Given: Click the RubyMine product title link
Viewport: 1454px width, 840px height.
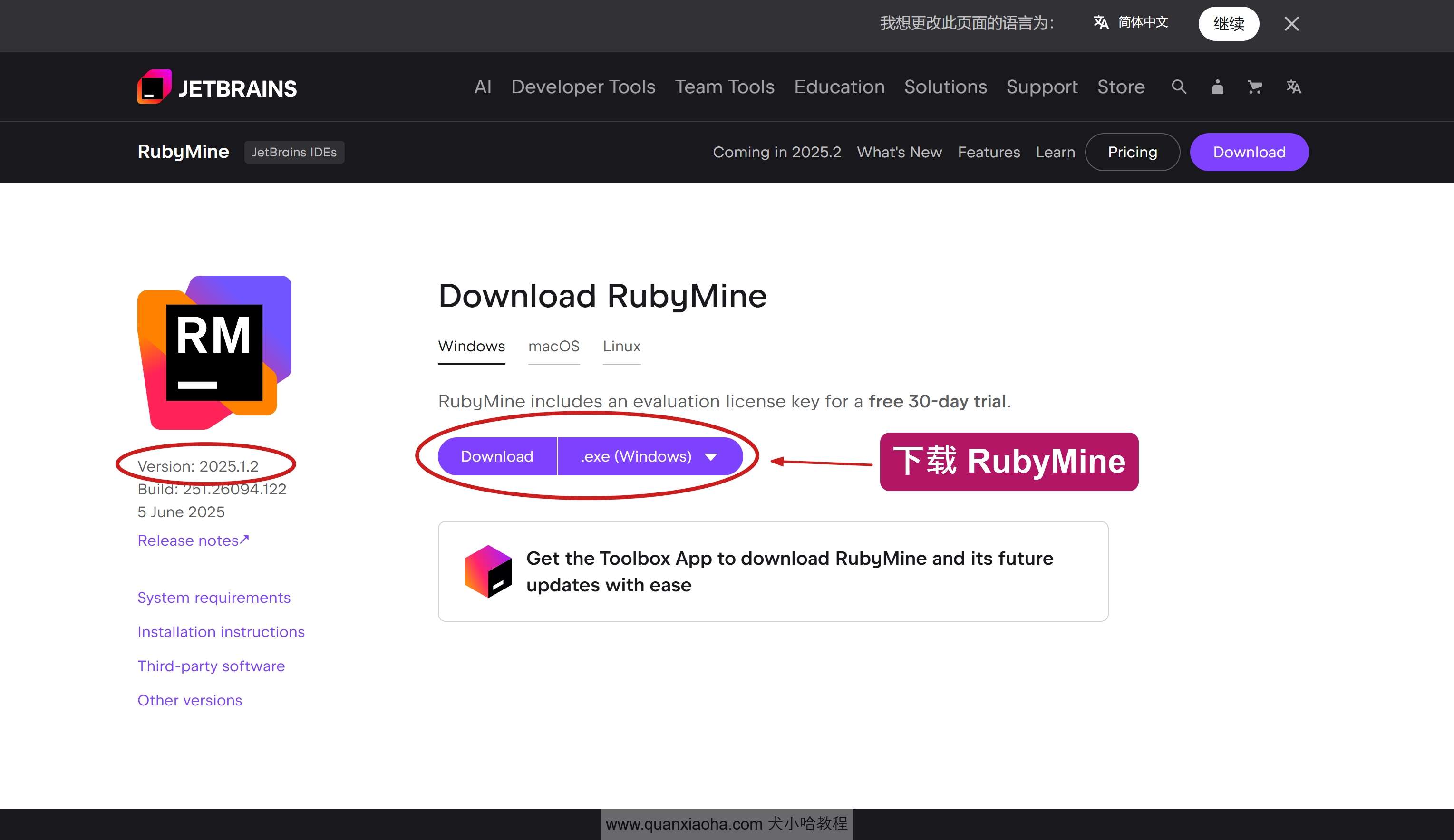Looking at the screenshot, I should tap(183, 152).
